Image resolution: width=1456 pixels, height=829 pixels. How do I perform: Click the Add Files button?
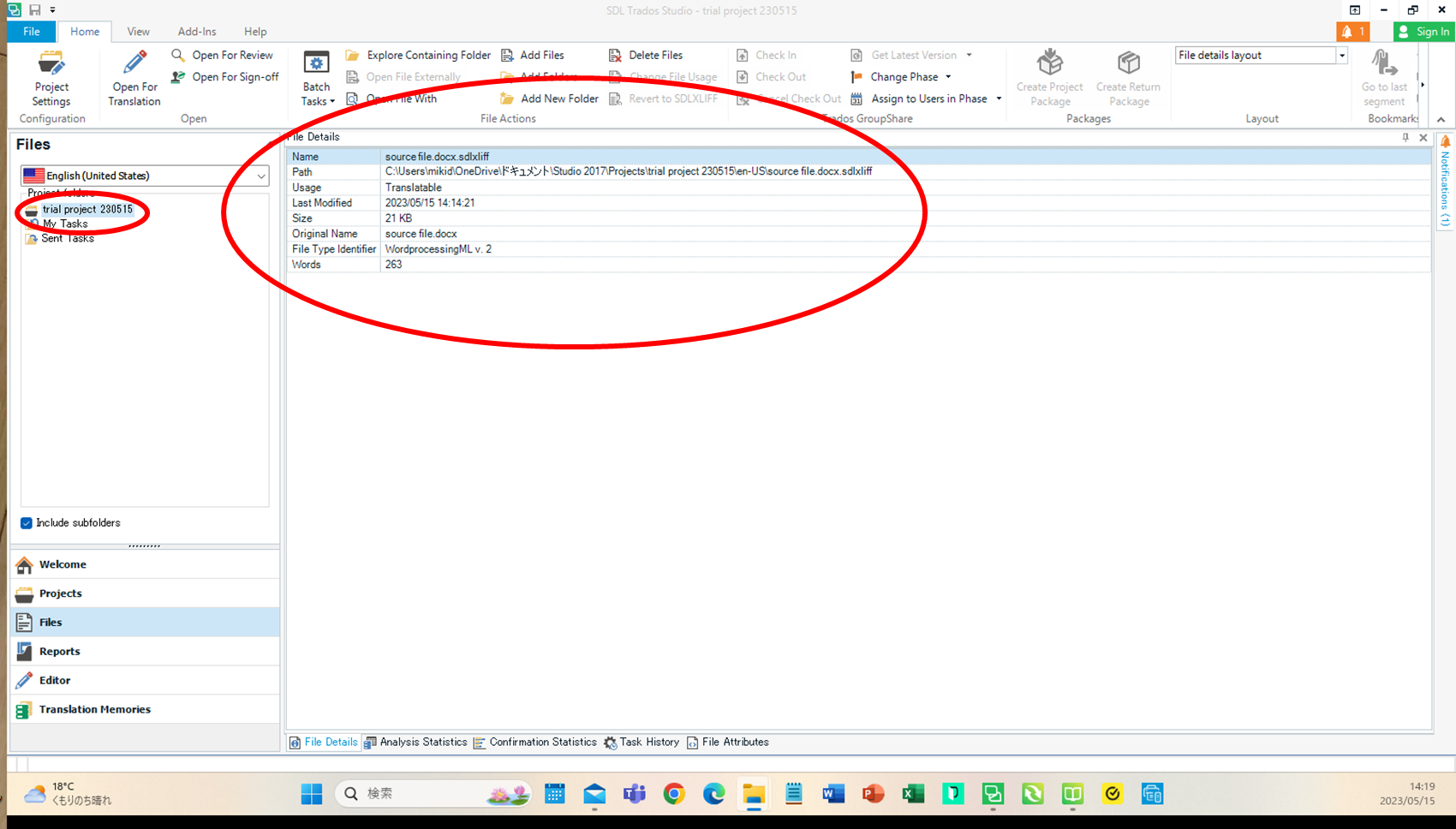click(533, 55)
